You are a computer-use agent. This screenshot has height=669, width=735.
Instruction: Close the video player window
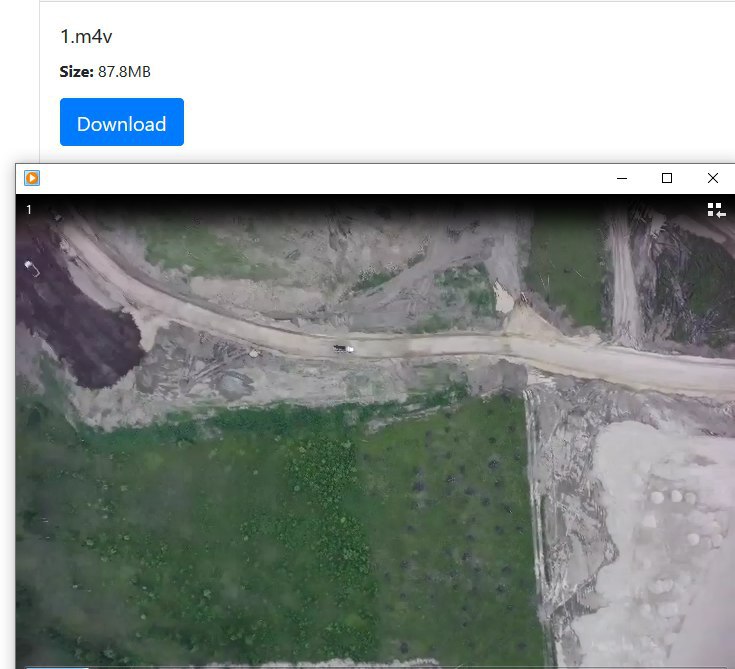click(x=712, y=178)
